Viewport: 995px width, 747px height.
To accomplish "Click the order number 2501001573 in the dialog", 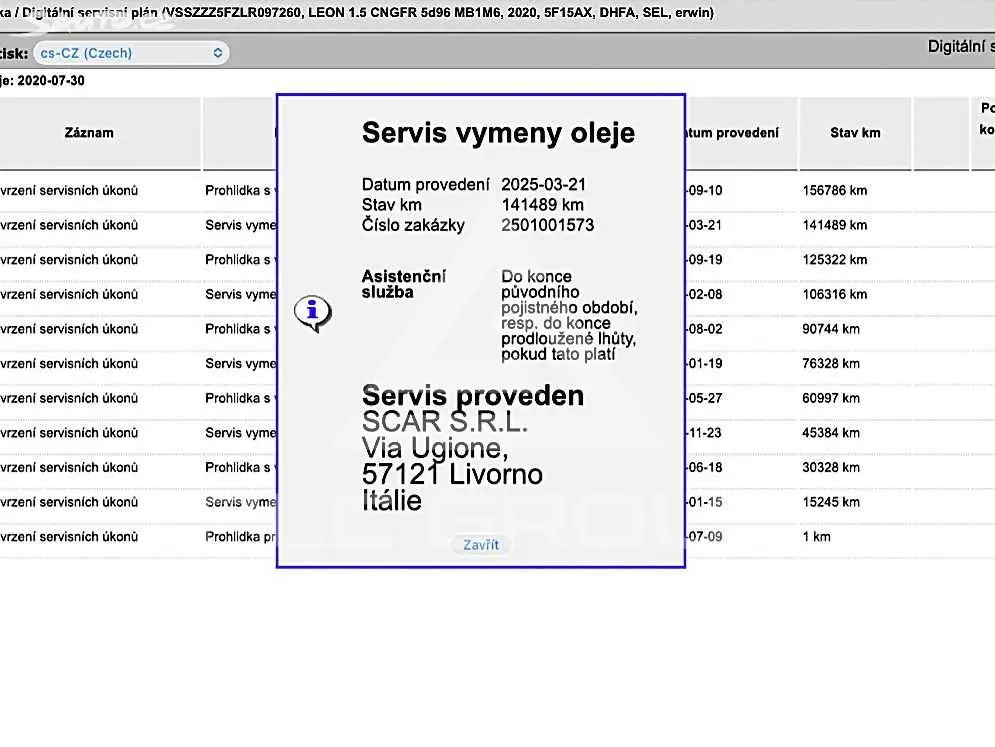I will point(548,225).
